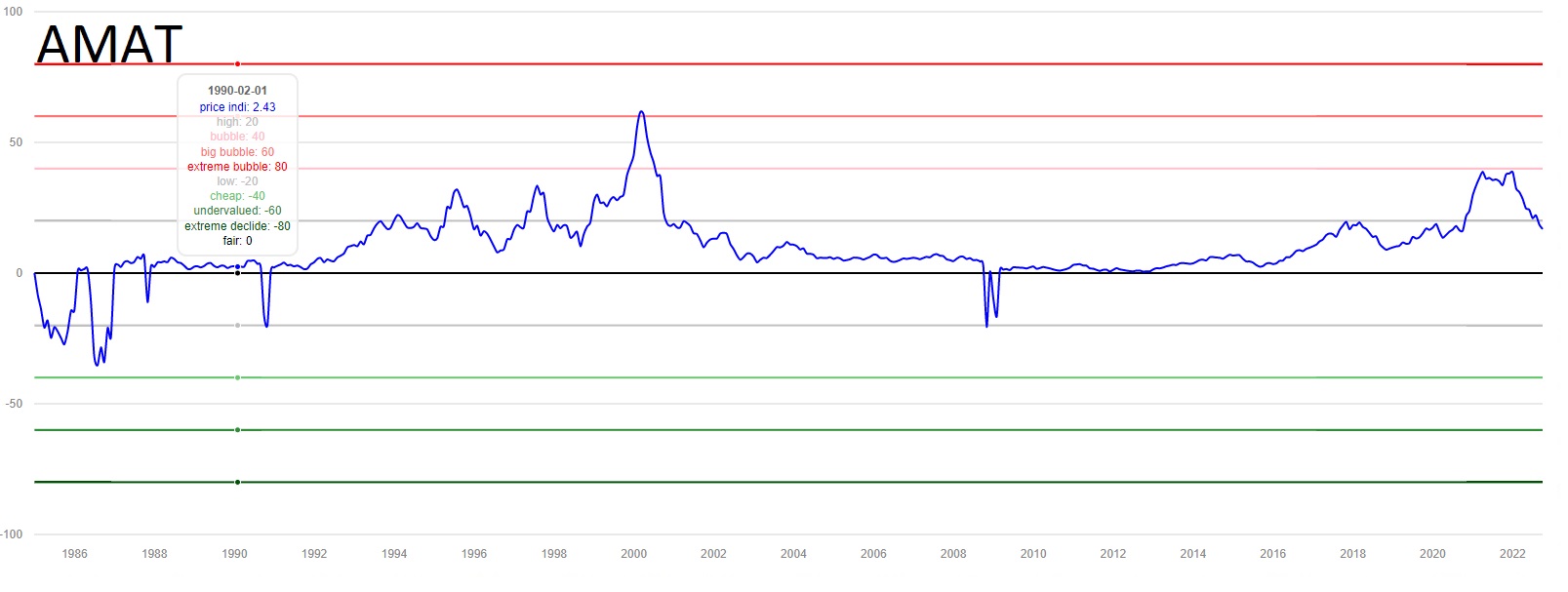
Task: Click the 2012 x-axis label
Action: [1113, 554]
